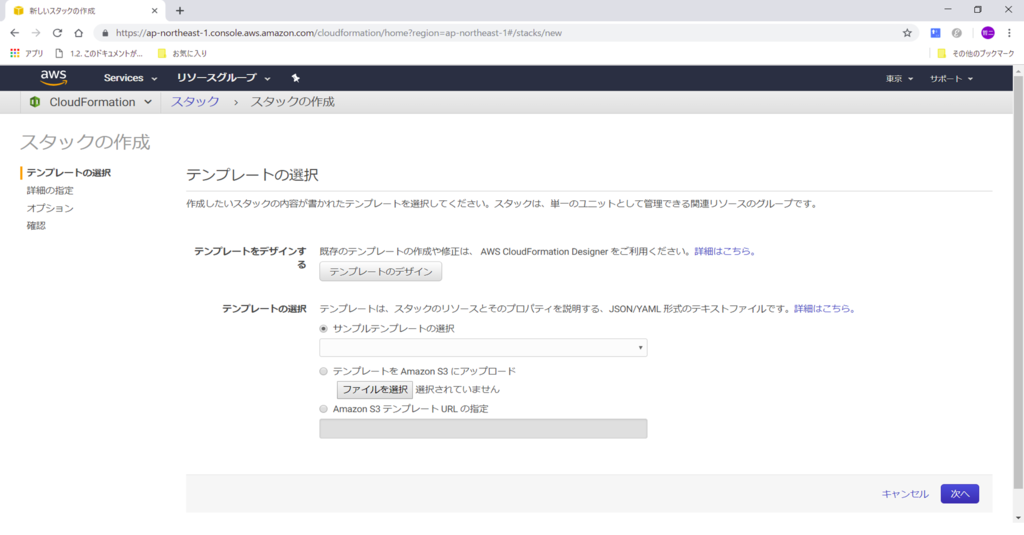Click 次へ button
This screenshot has height=535, width=1024.
960,494
